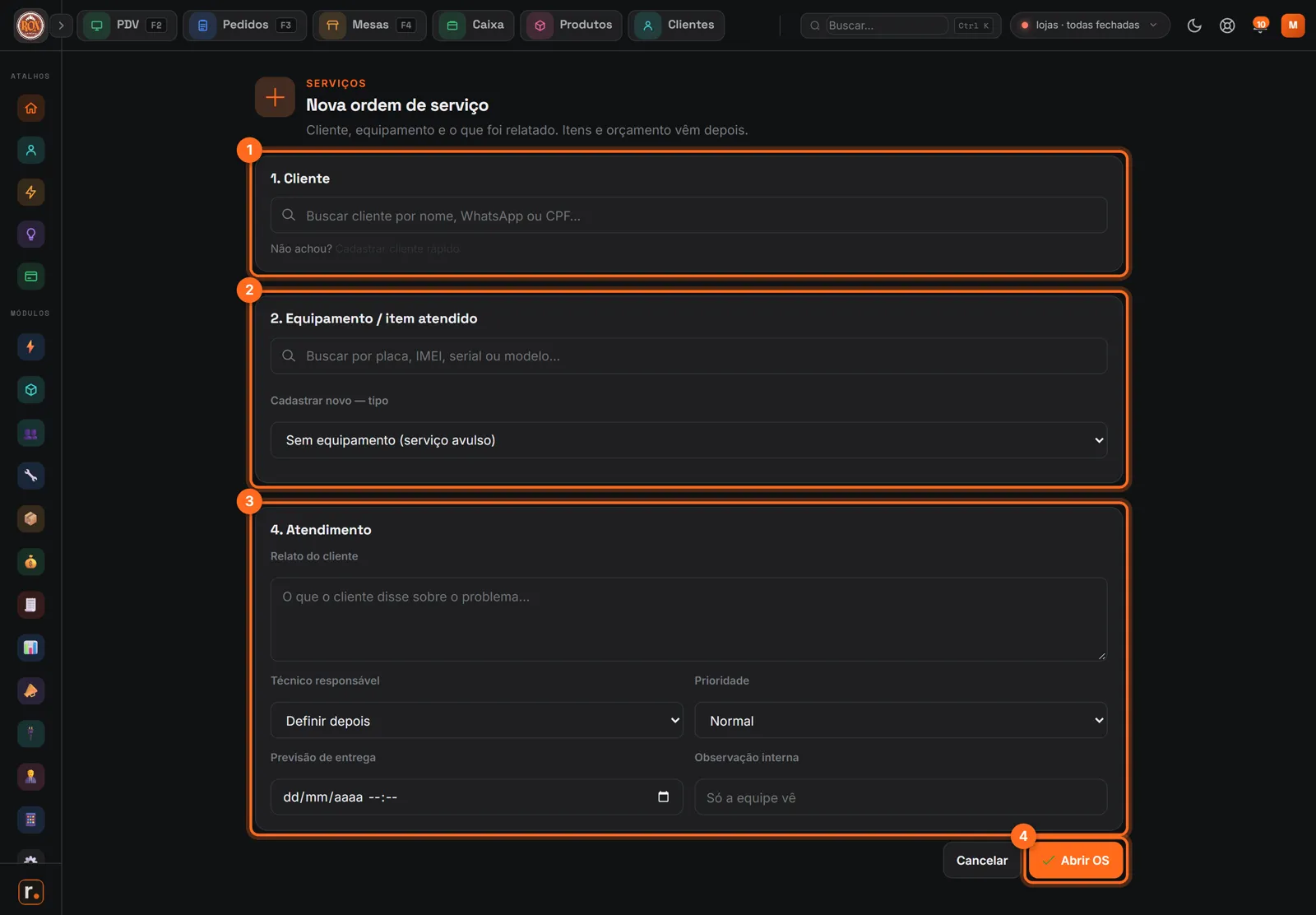Screen dimensions: 1316x915
Task: Open the cardboard box module icon
Action: click(x=31, y=518)
